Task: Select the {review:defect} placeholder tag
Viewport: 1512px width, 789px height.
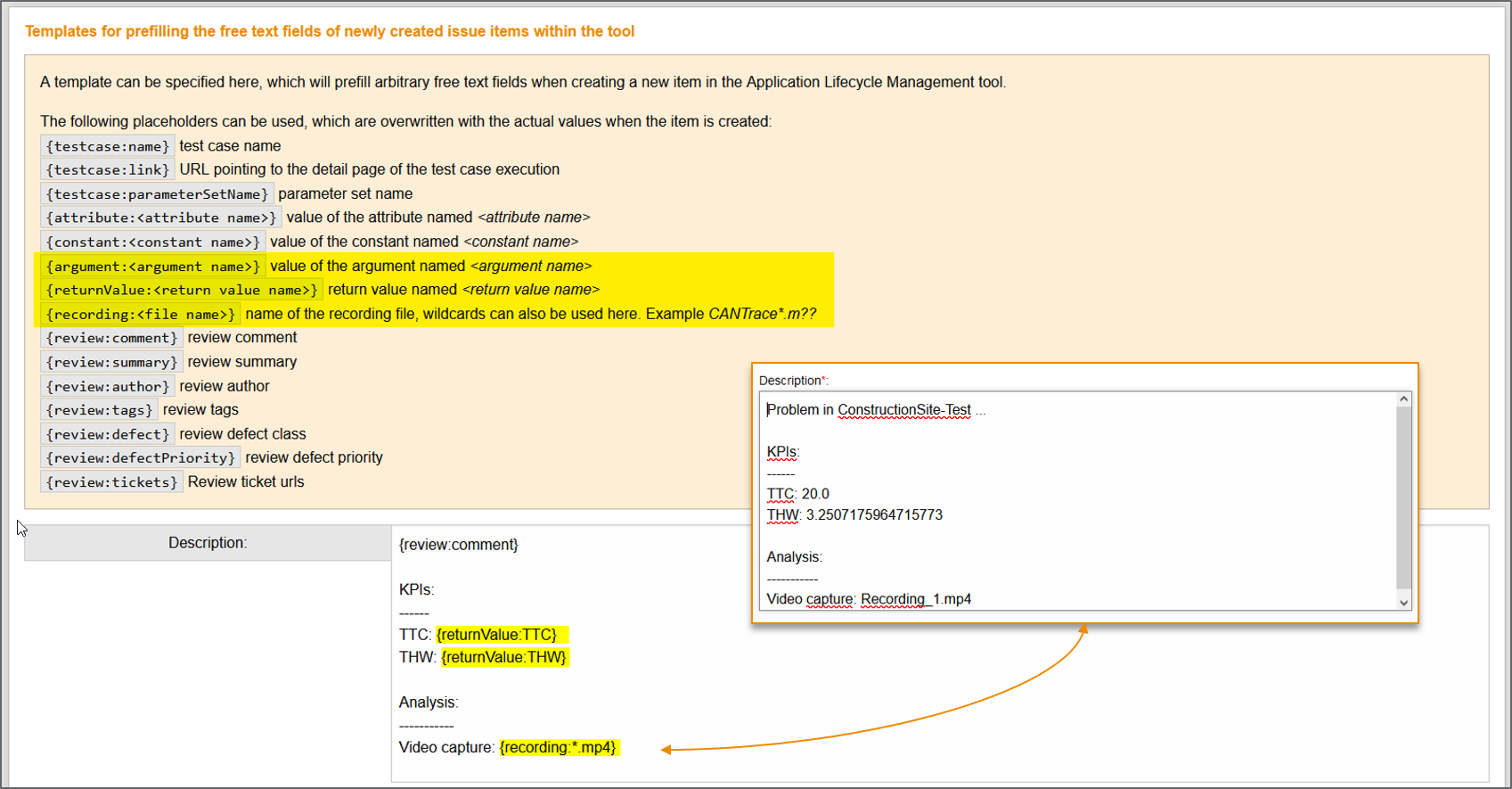Action: [107, 434]
